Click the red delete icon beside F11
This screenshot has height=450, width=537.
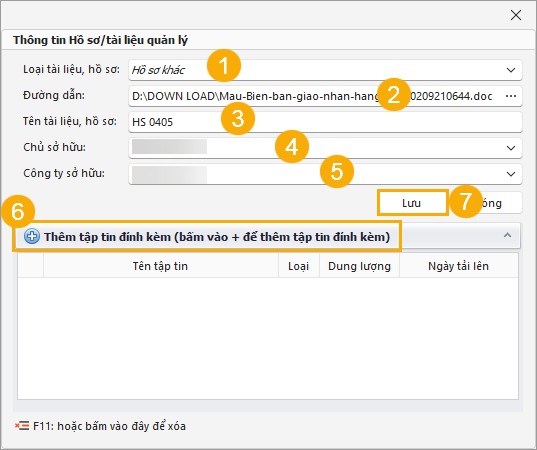(22, 426)
